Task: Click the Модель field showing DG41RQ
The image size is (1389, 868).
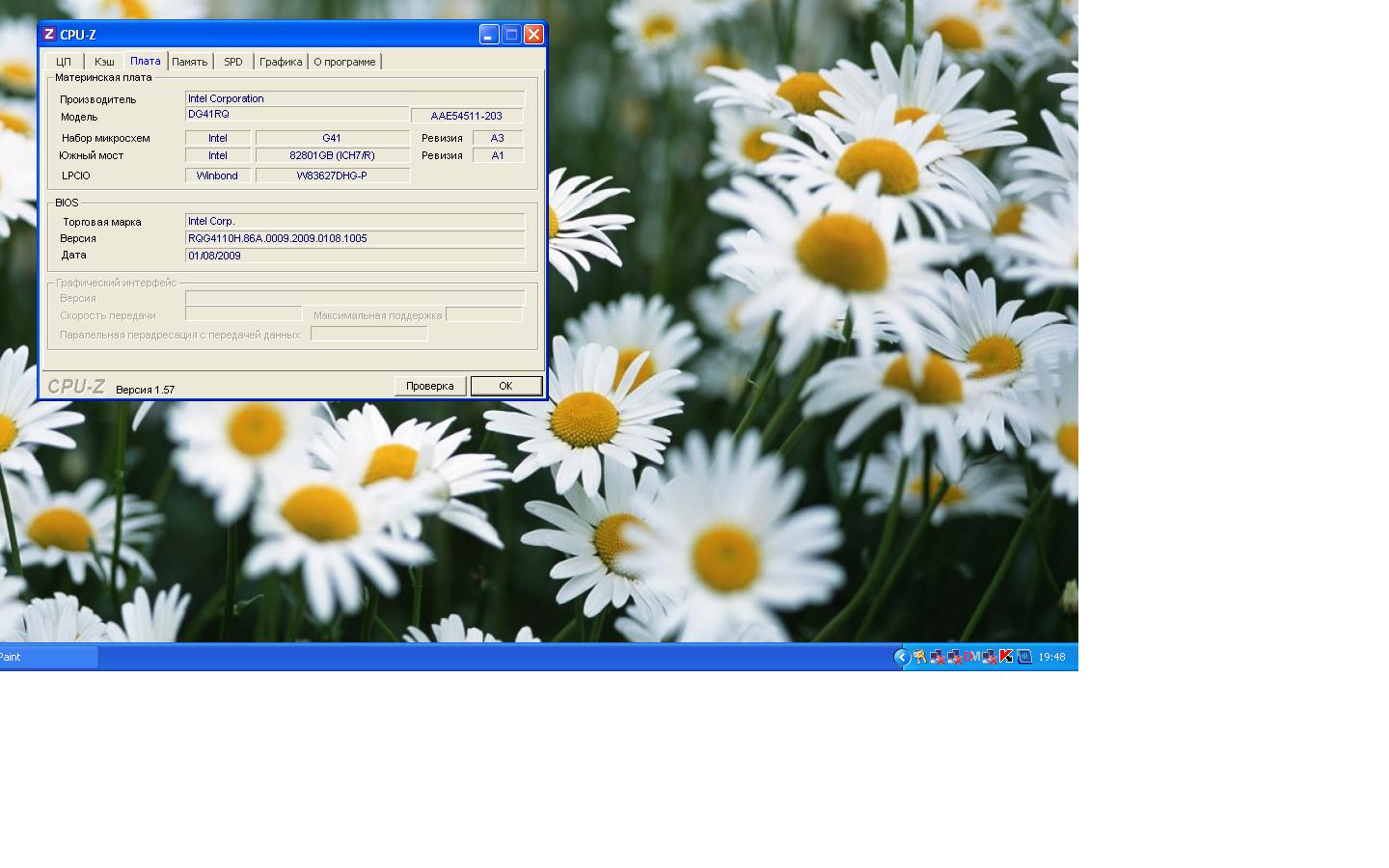Action: (x=296, y=115)
